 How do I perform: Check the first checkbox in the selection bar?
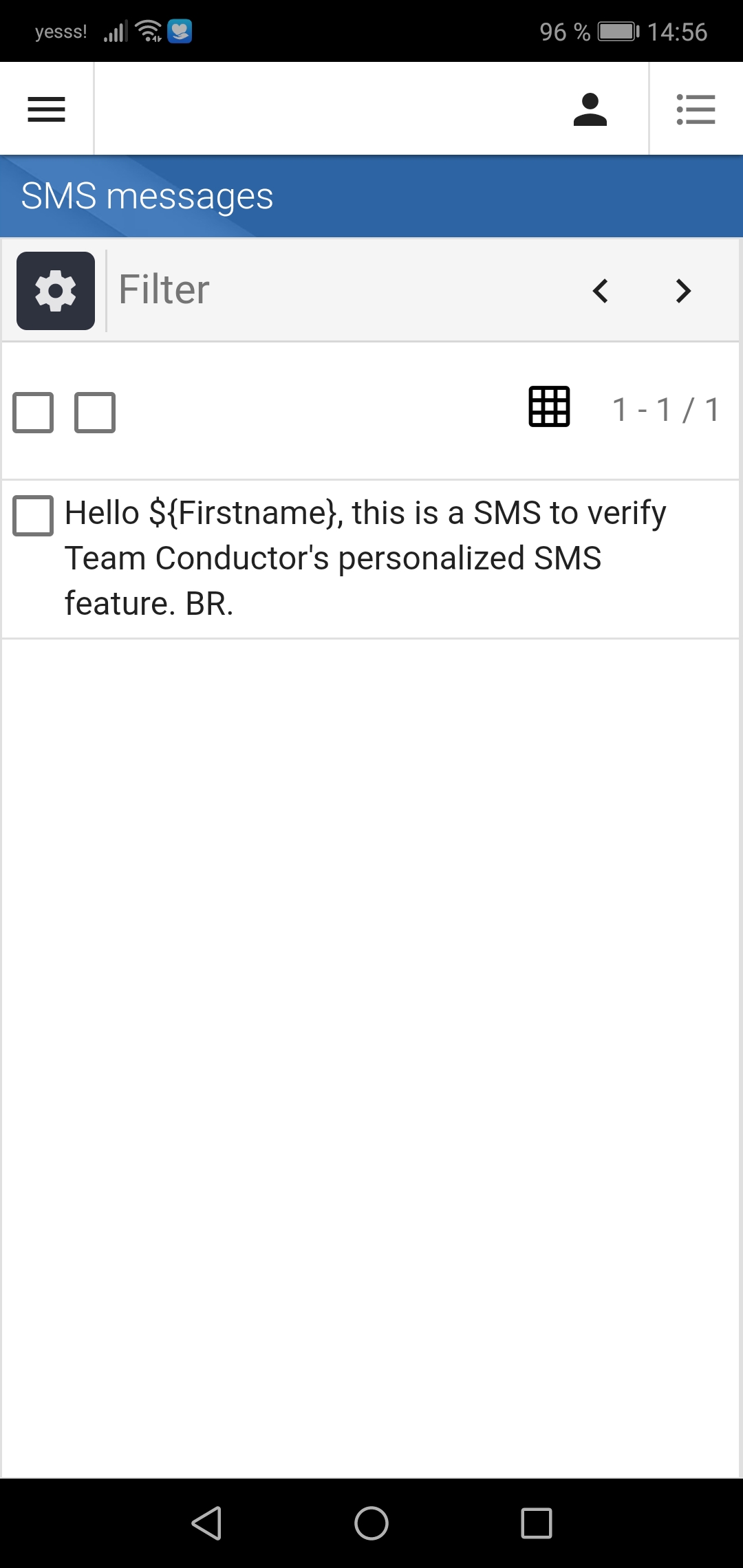click(x=32, y=412)
